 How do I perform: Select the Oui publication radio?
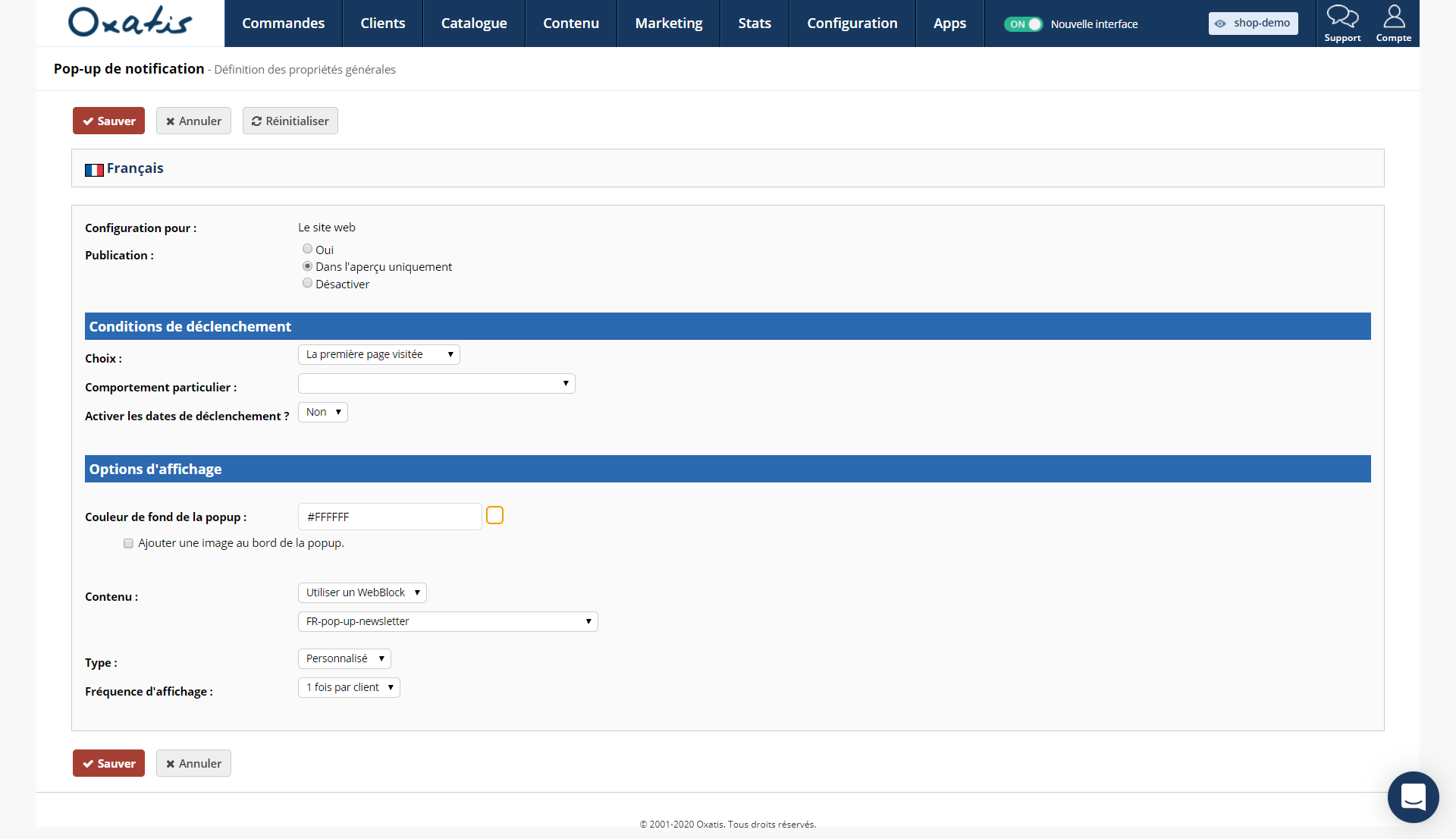[x=307, y=249]
